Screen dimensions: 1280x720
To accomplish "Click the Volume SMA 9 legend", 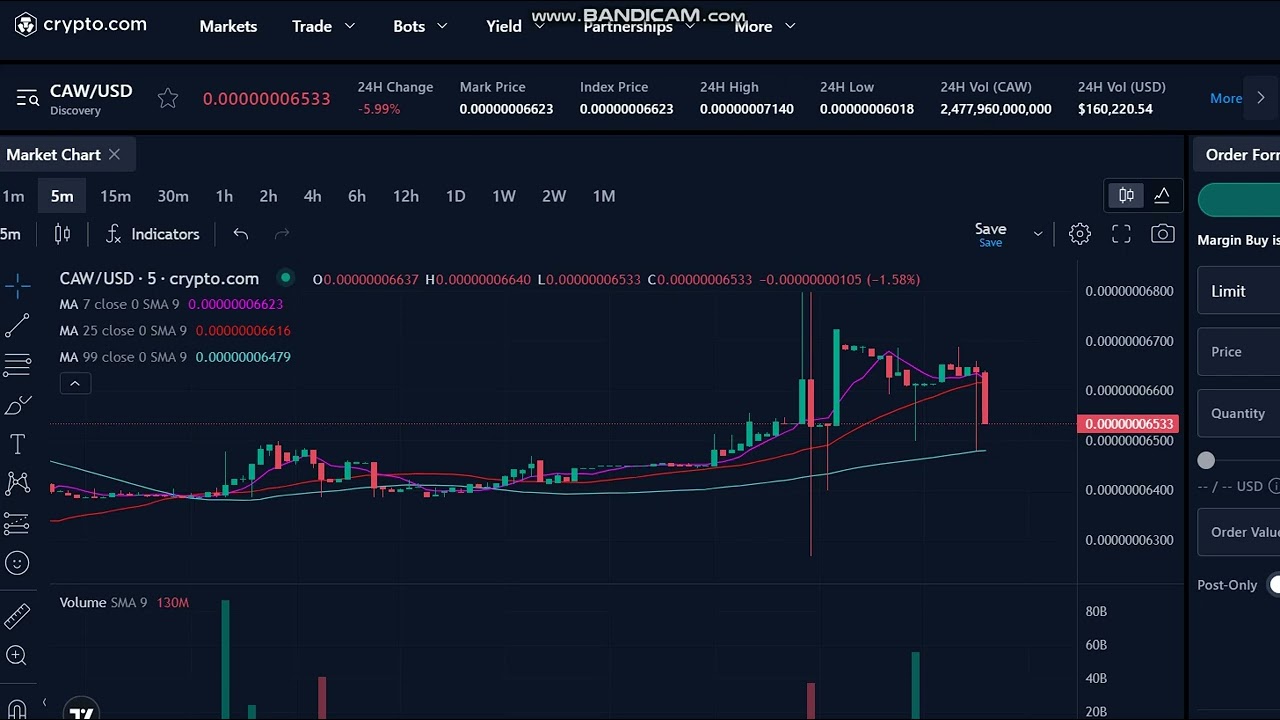I will tap(124, 602).
